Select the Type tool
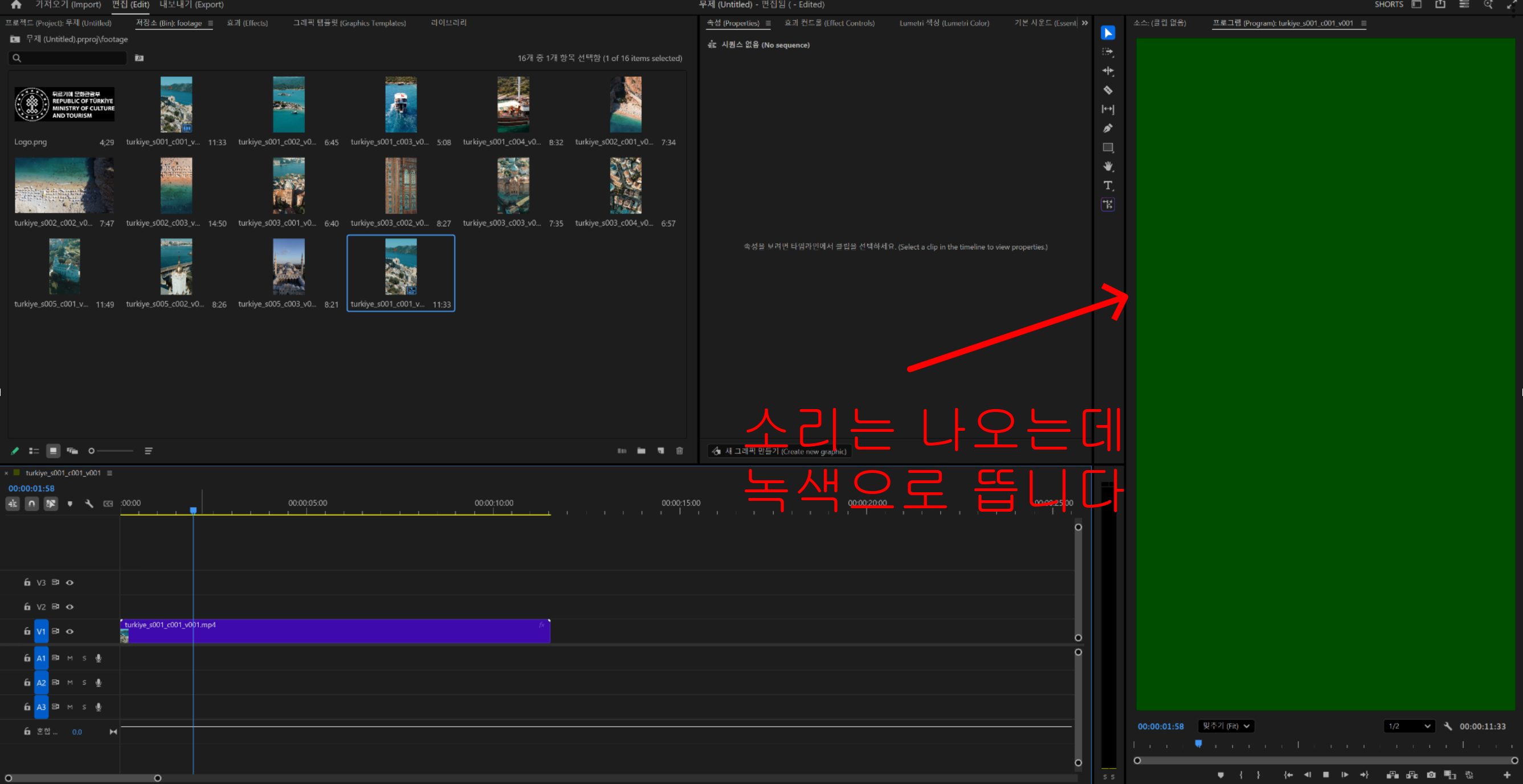The width and height of the screenshot is (1523, 784). pyautogui.click(x=1108, y=186)
